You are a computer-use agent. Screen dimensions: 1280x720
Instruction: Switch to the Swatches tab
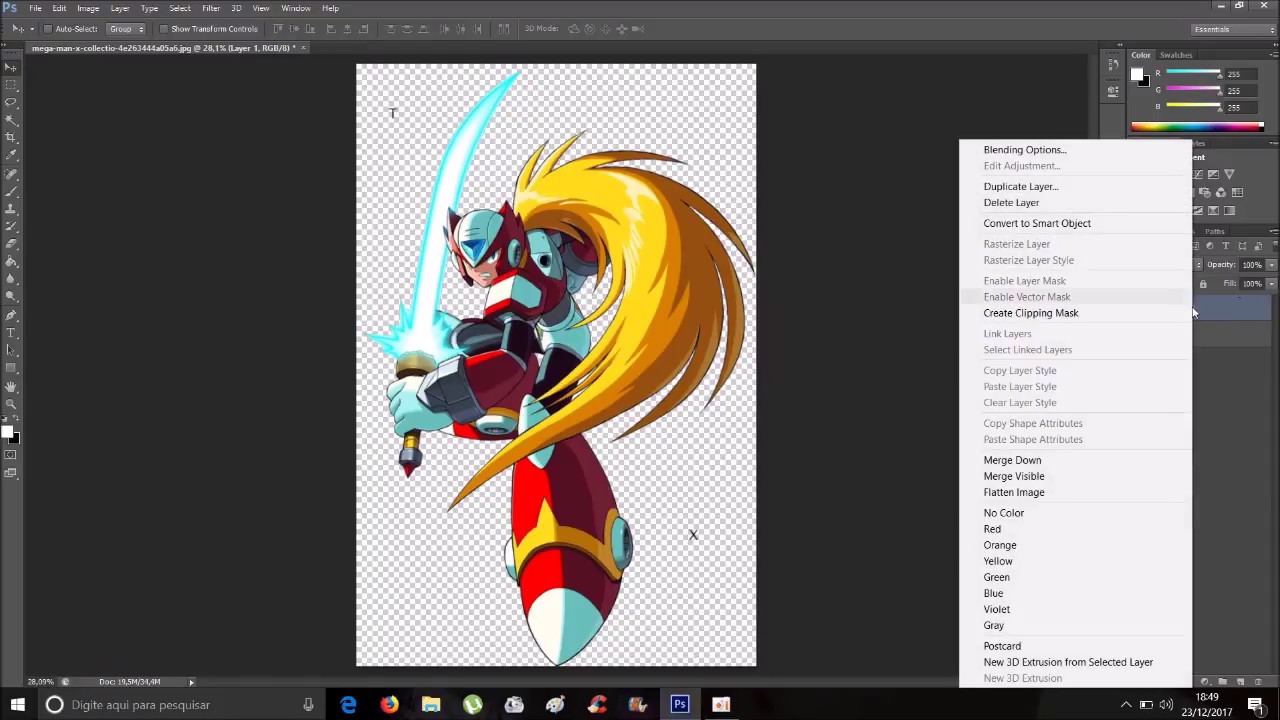point(1176,55)
